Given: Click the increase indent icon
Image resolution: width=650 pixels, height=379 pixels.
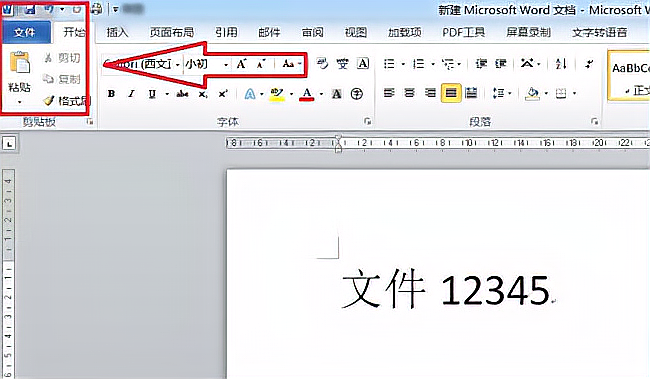Looking at the screenshot, I should [501, 63].
